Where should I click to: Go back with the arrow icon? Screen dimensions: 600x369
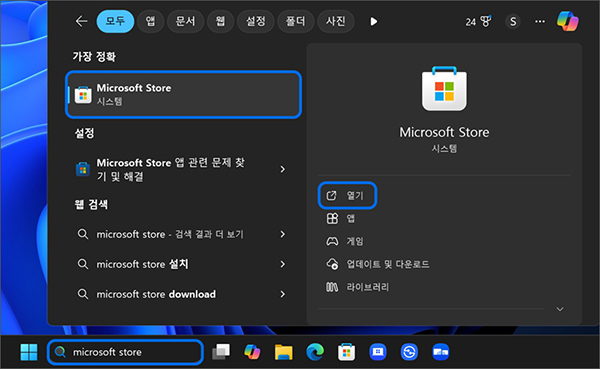pyautogui.click(x=82, y=21)
